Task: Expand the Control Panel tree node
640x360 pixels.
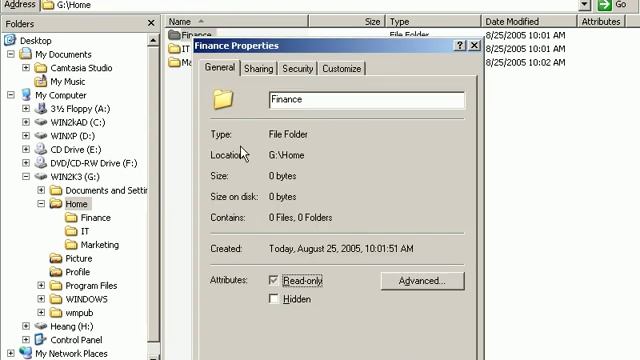Action: (26, 340)
